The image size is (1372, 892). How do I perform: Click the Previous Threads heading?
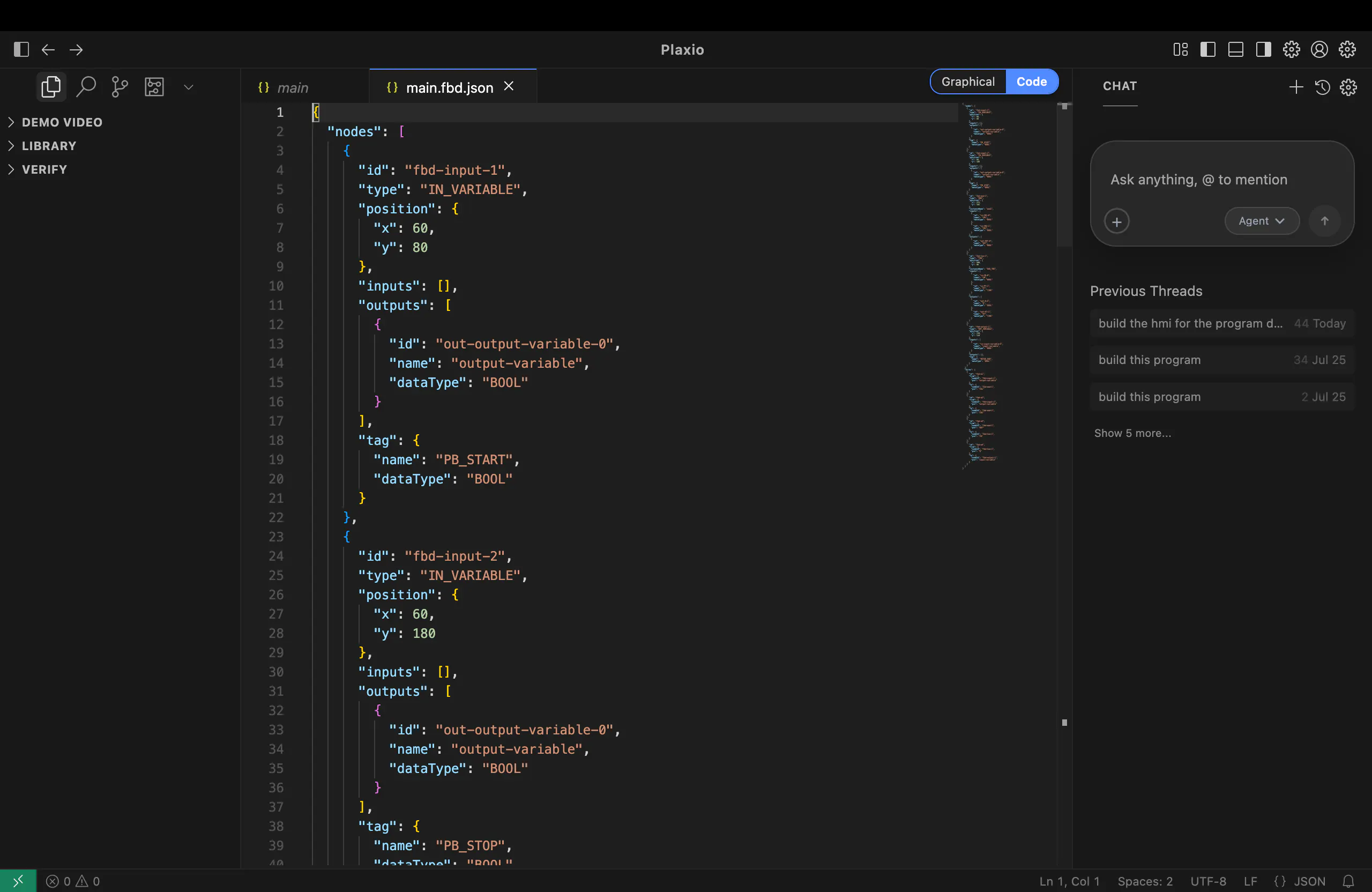pos(1146,291)
